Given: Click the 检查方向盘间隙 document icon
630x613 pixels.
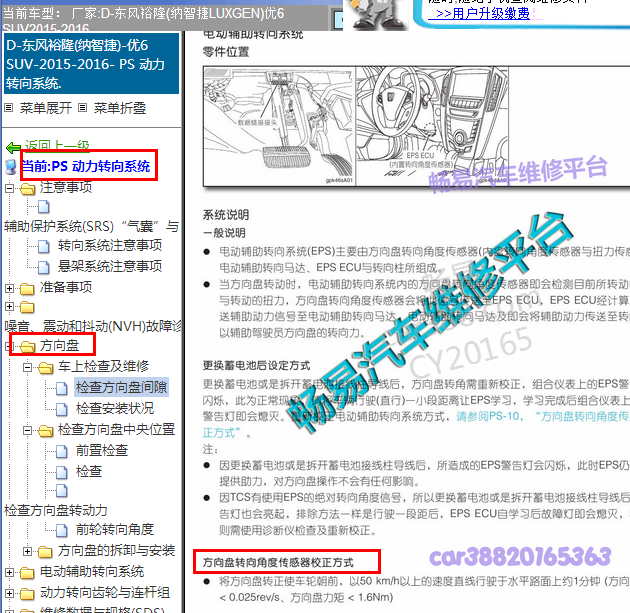Looking at the screenshot, I should (61, 388).
